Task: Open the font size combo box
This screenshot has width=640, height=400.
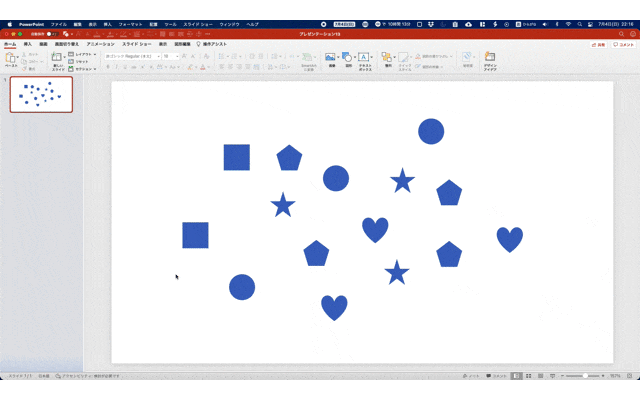Action: coord(171,56)
